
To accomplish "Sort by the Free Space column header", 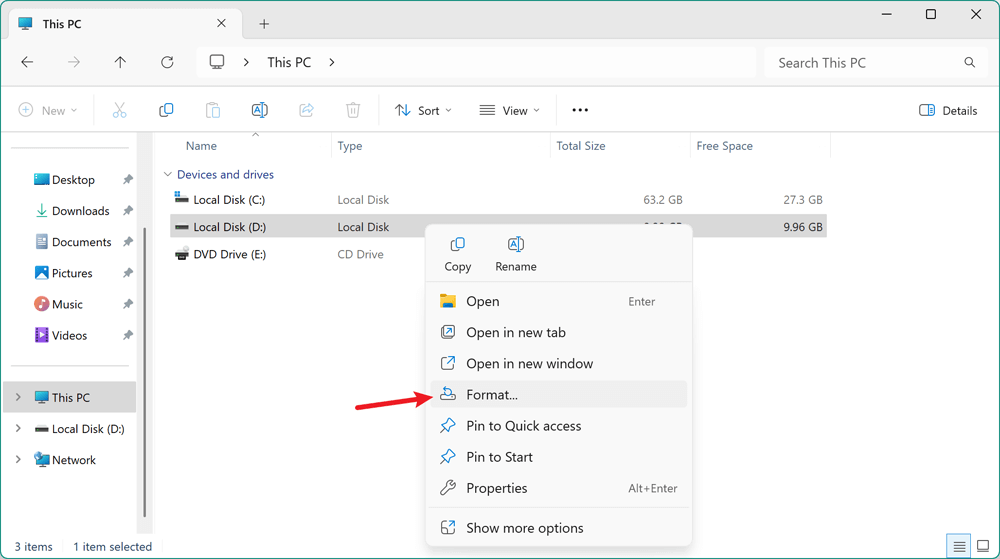I will (724, 146).
